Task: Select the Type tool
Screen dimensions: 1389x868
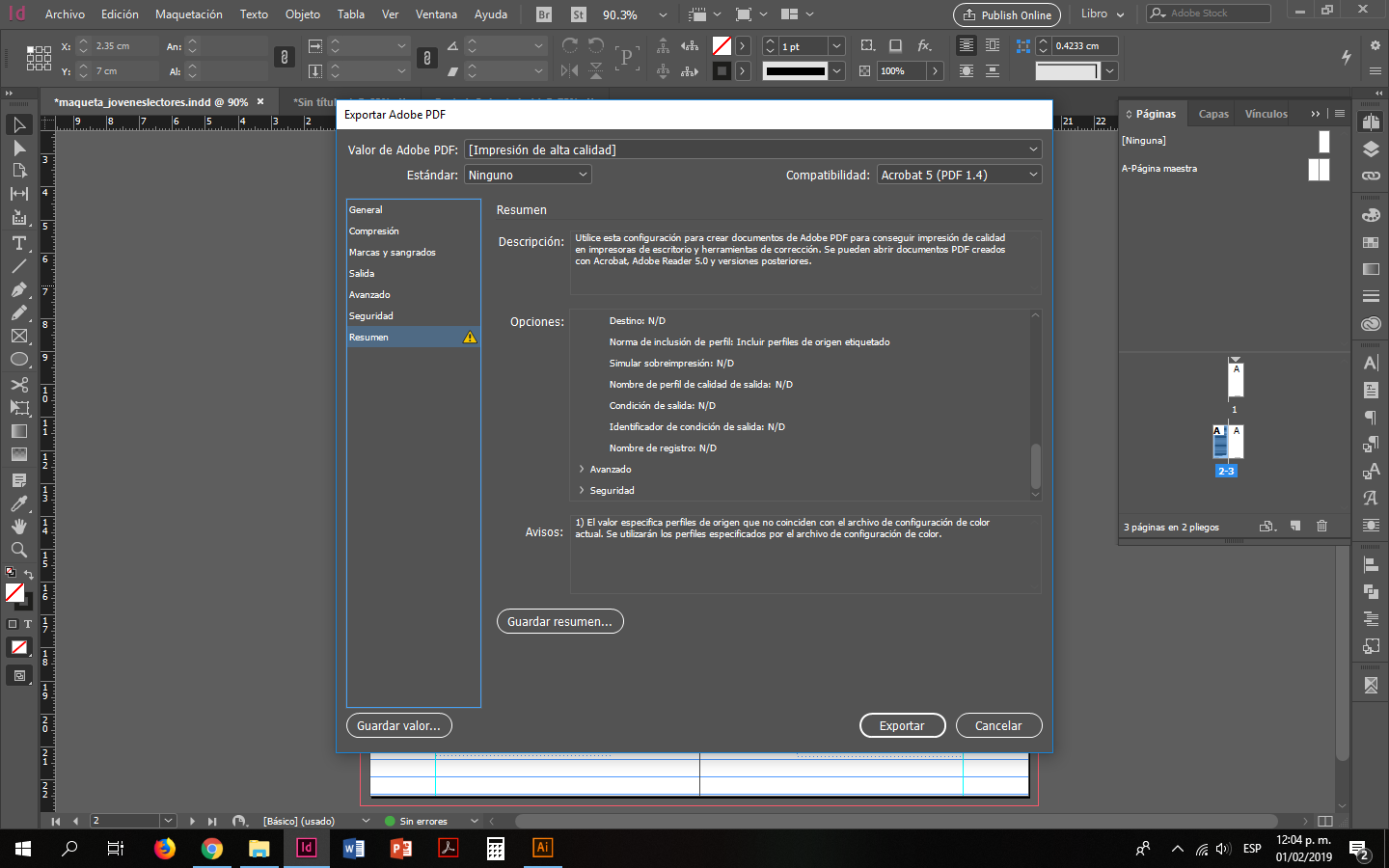Action: pyautogui.click(x=19, y=243)
